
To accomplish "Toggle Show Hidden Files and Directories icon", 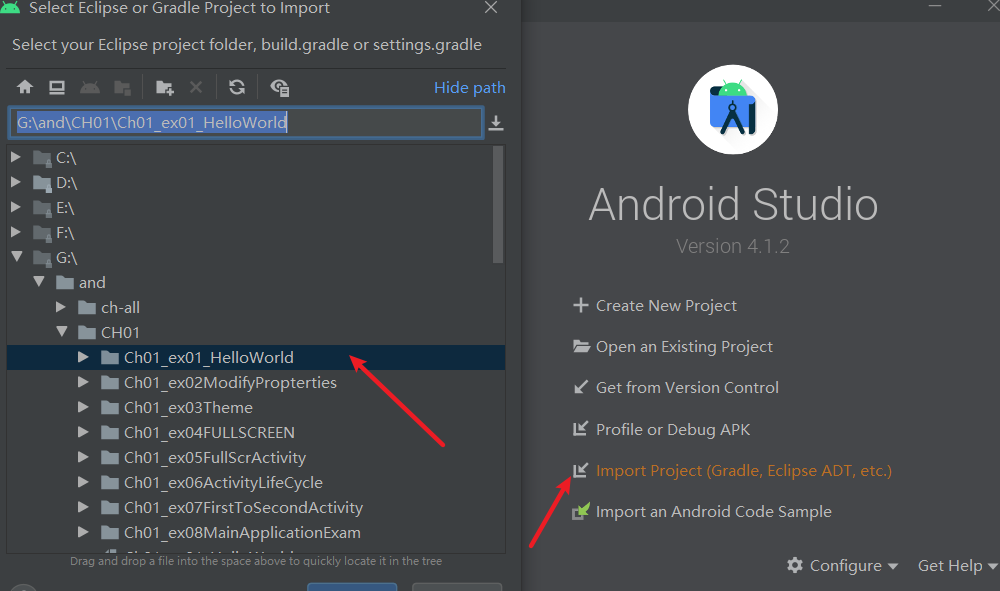I will coord(280,87).
